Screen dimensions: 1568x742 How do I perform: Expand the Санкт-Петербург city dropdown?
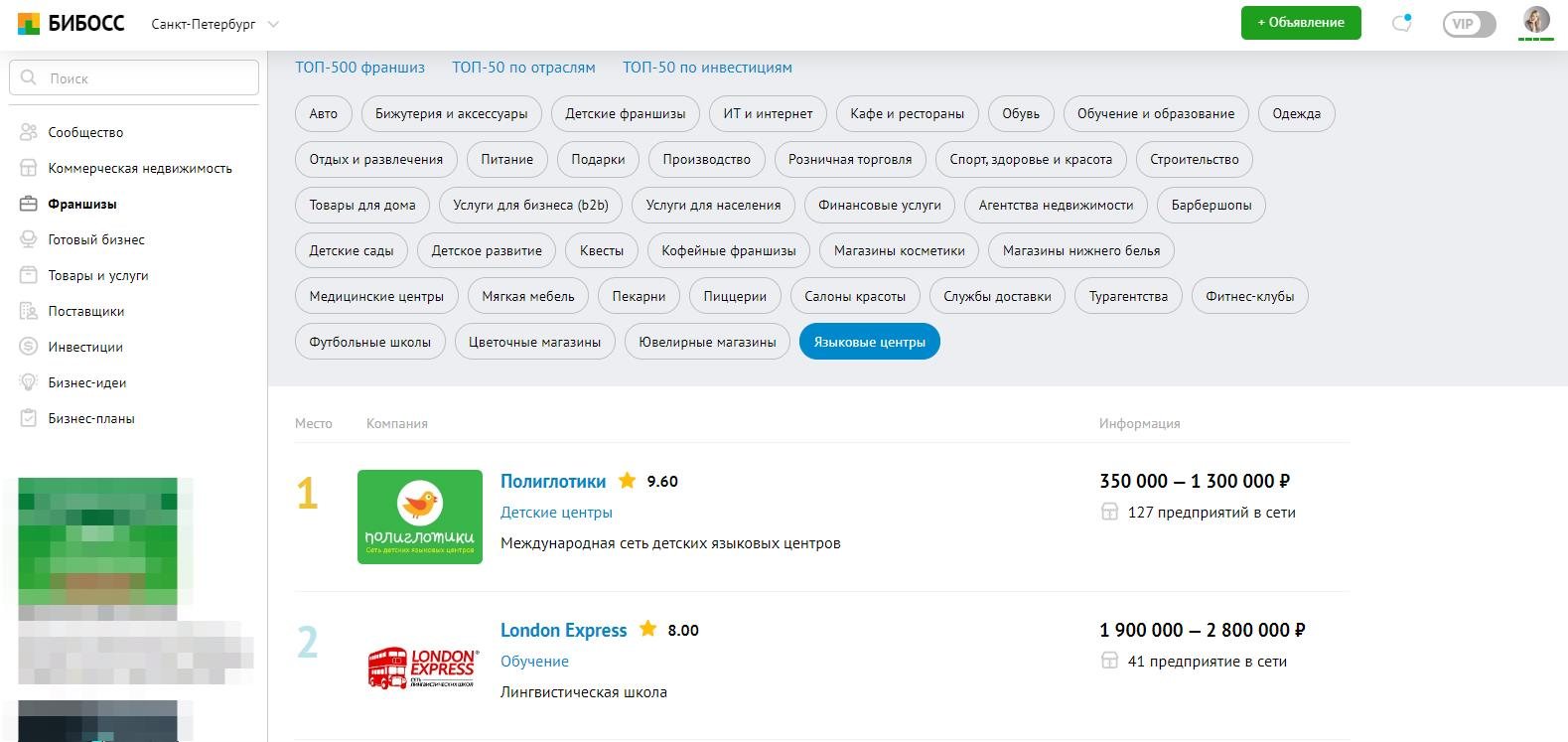coord(214,24)
